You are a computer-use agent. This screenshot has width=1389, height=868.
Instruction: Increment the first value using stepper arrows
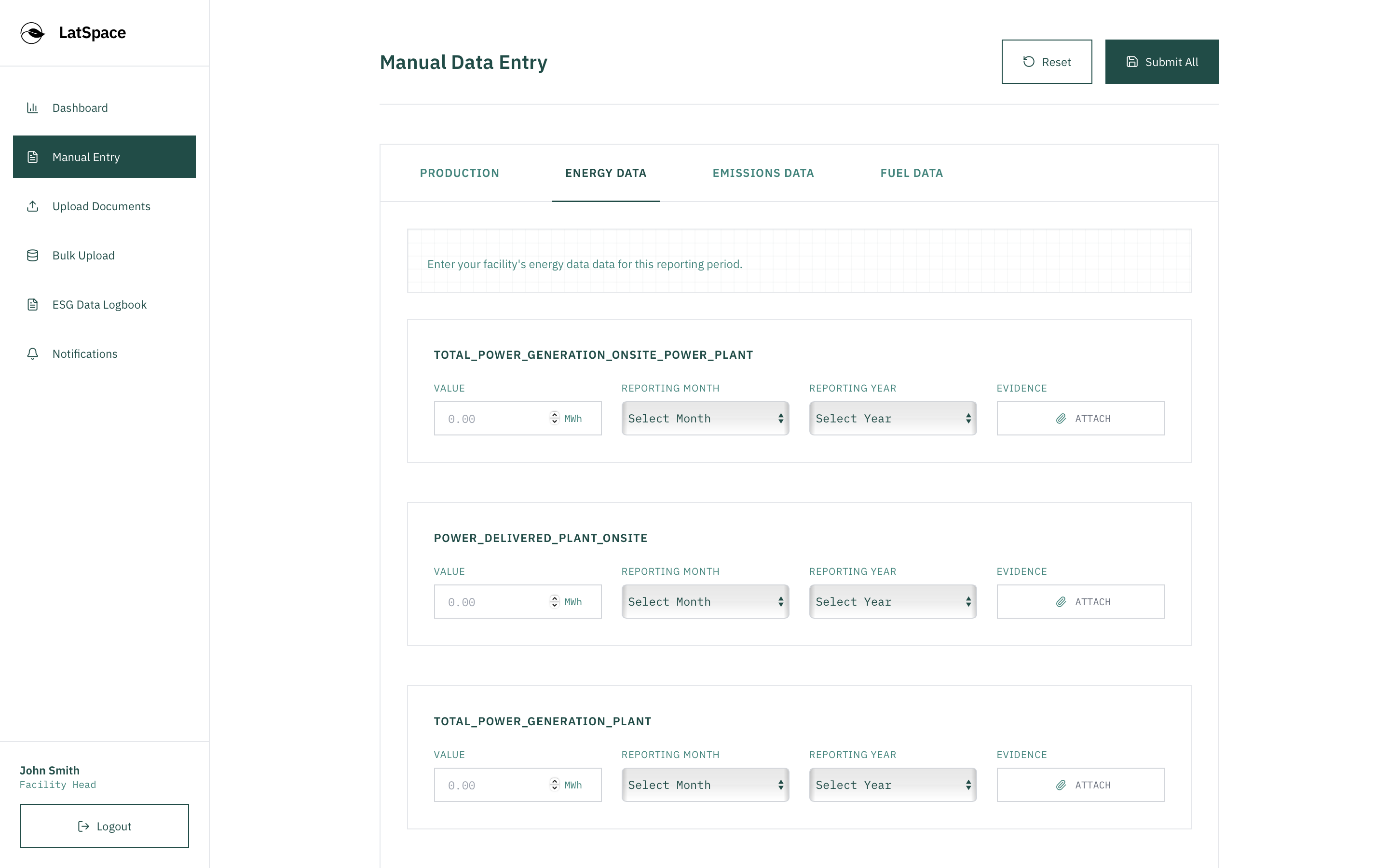click(x=555, y=415)
